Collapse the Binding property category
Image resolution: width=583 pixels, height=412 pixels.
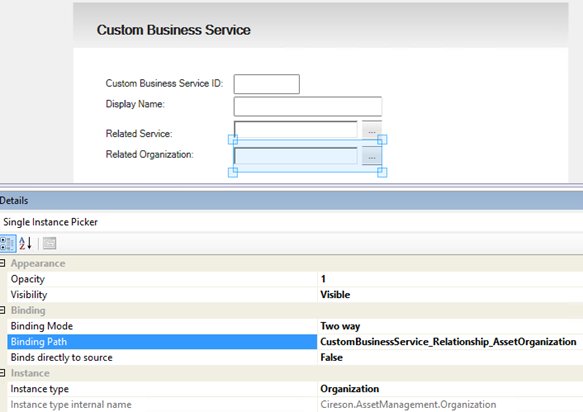pos(2,310)
